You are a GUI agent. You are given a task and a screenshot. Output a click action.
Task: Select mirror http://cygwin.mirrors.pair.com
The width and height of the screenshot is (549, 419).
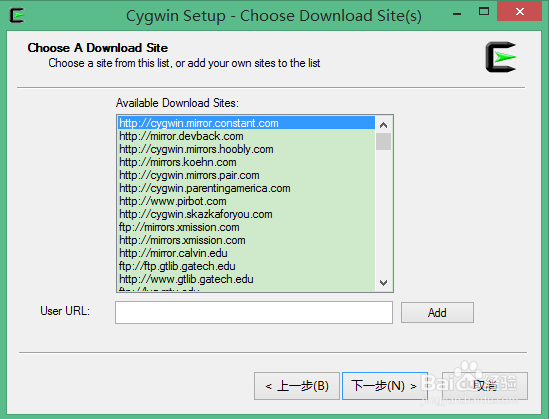246,175
